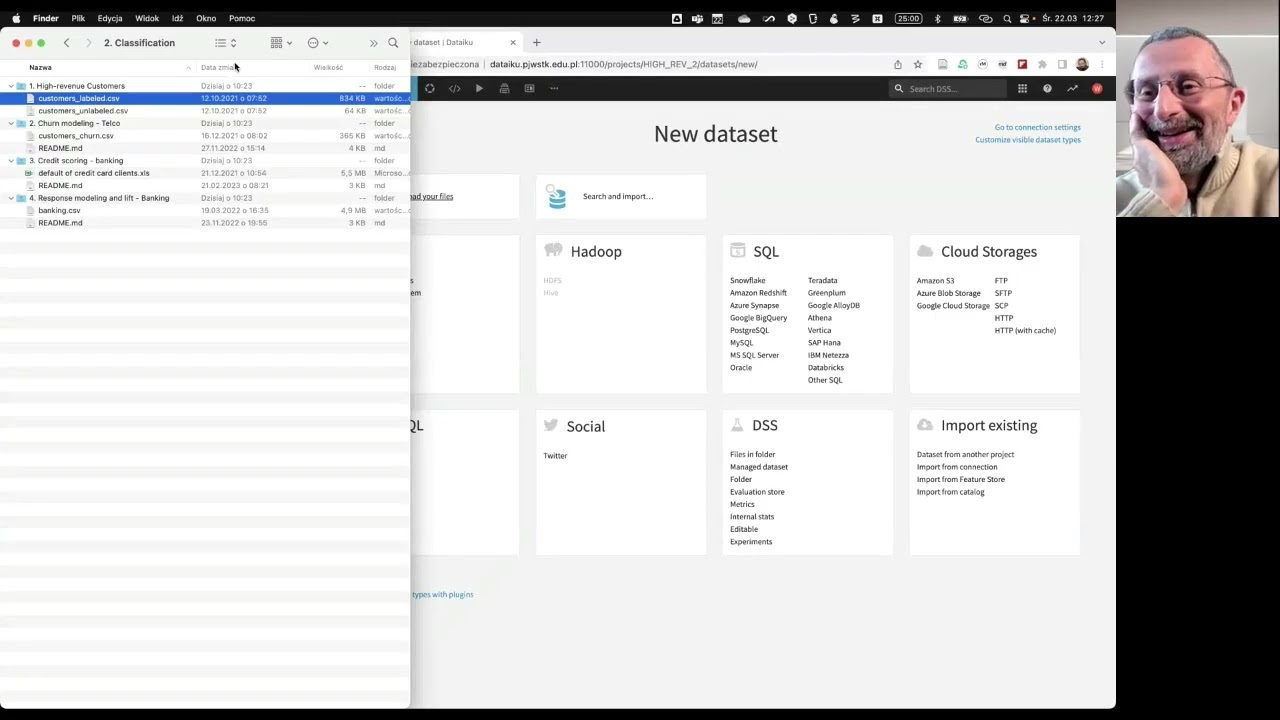Click the Search DSS field
Image resolution: width=1280 pixels, height=720 pixels.
point(950,89)
